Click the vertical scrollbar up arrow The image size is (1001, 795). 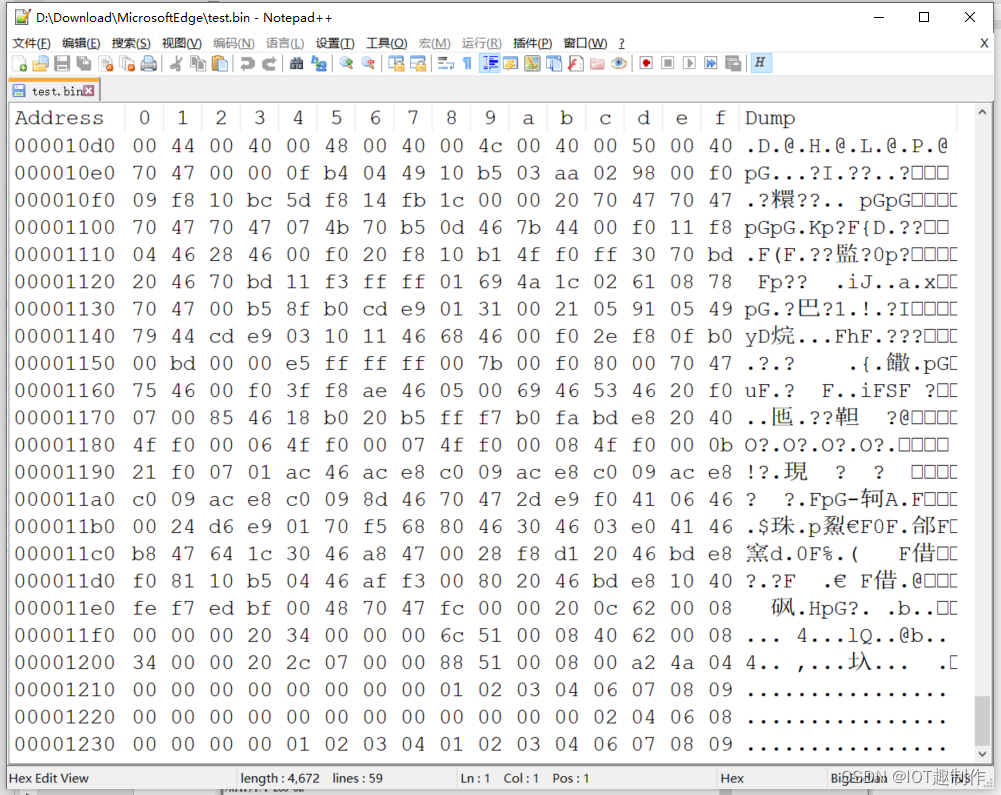[982, 112]
